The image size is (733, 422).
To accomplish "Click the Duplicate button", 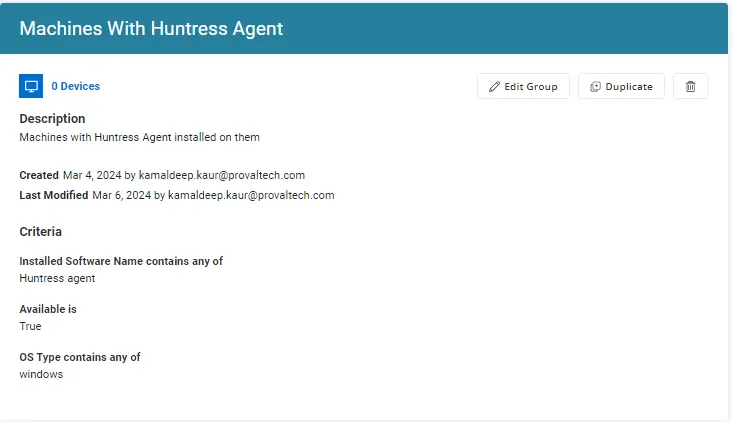I will click(621, 86).
